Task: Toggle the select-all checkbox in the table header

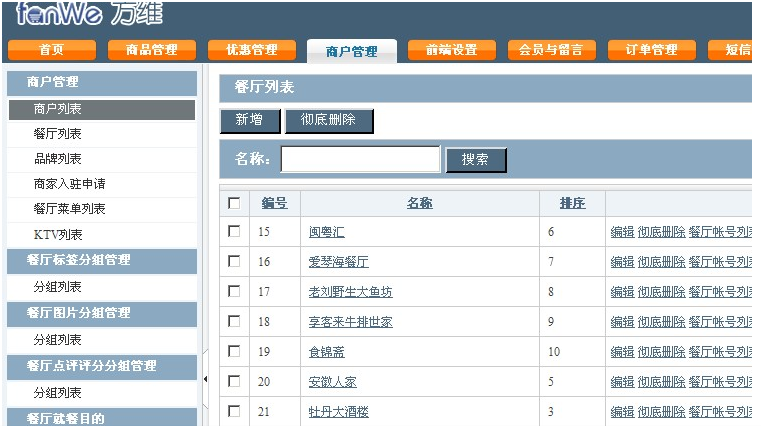Action: [234, 203]
